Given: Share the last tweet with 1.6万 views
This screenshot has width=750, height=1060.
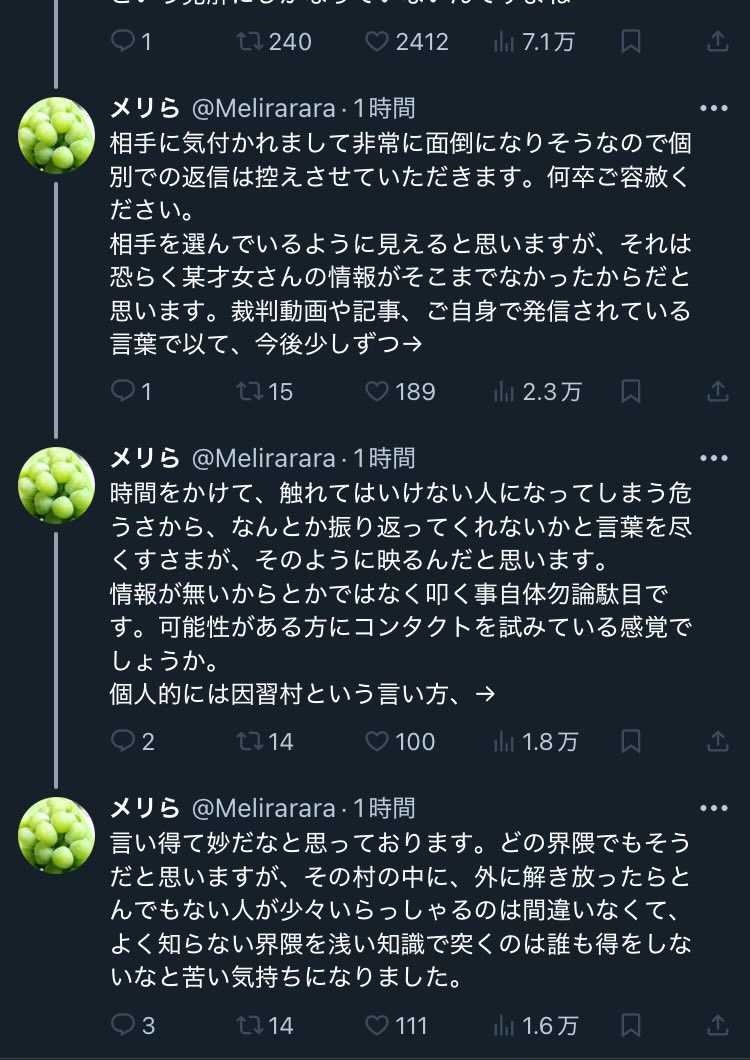Looking at the screenshot, I should pos(717,1025).
